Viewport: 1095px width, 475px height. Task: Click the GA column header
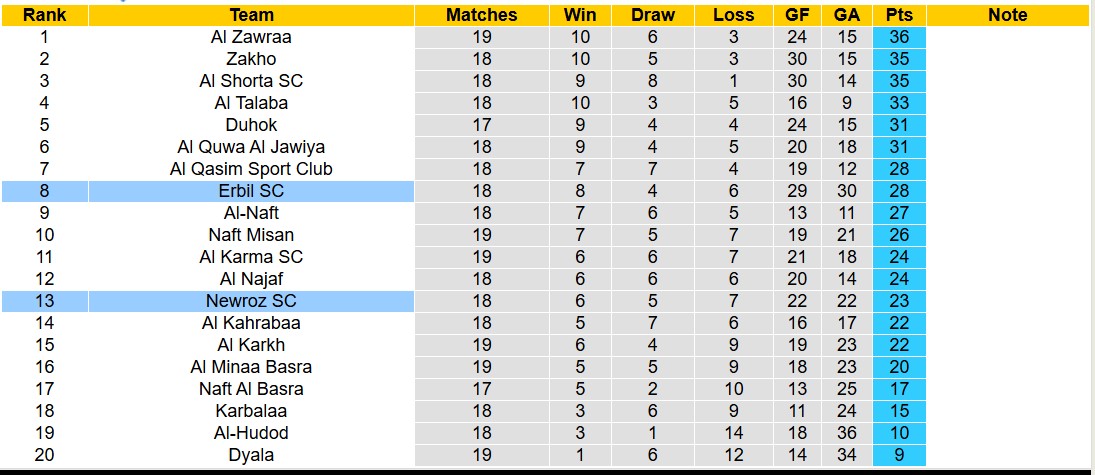click(847, 15)
